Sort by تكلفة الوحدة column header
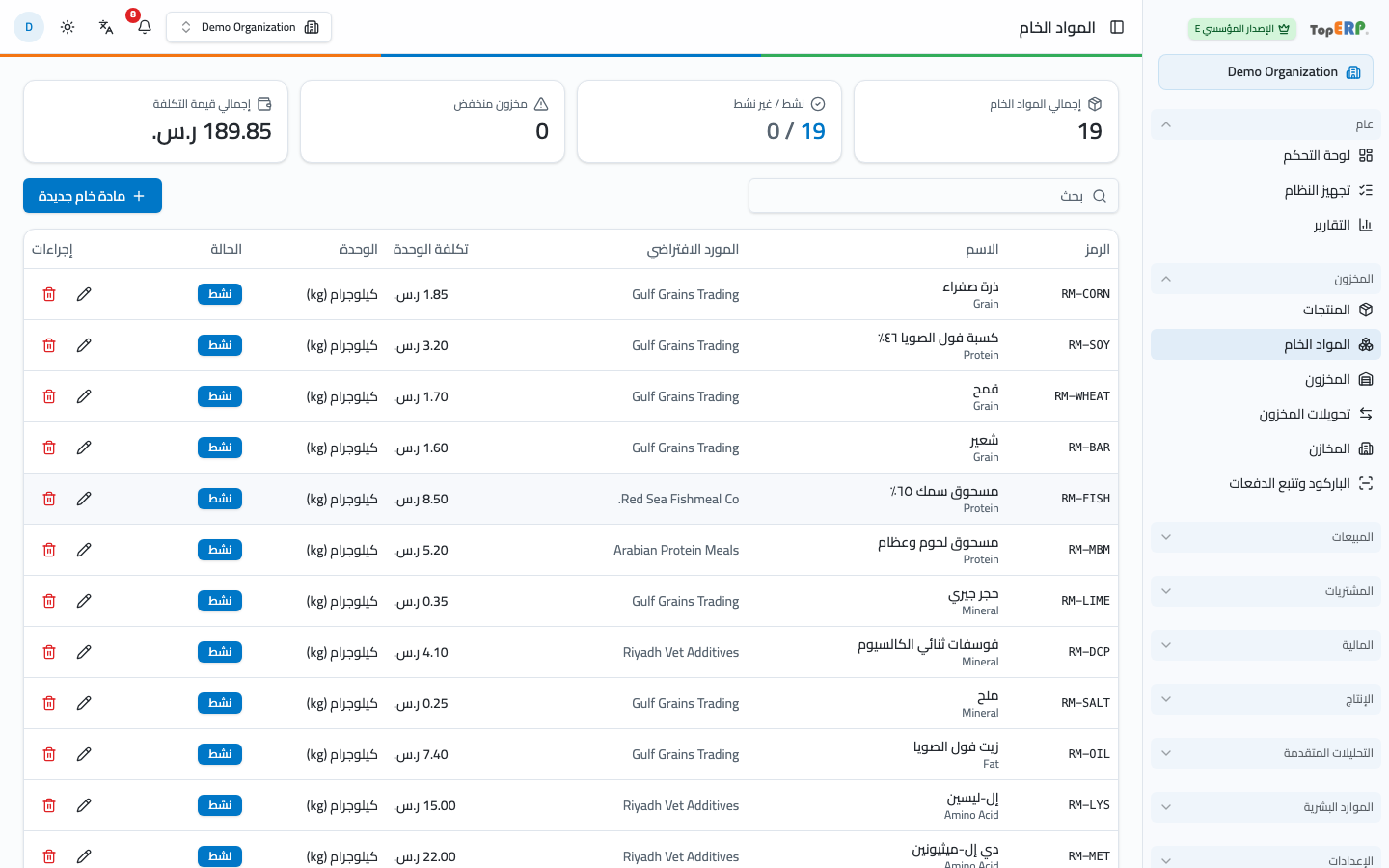 [431, 249]
